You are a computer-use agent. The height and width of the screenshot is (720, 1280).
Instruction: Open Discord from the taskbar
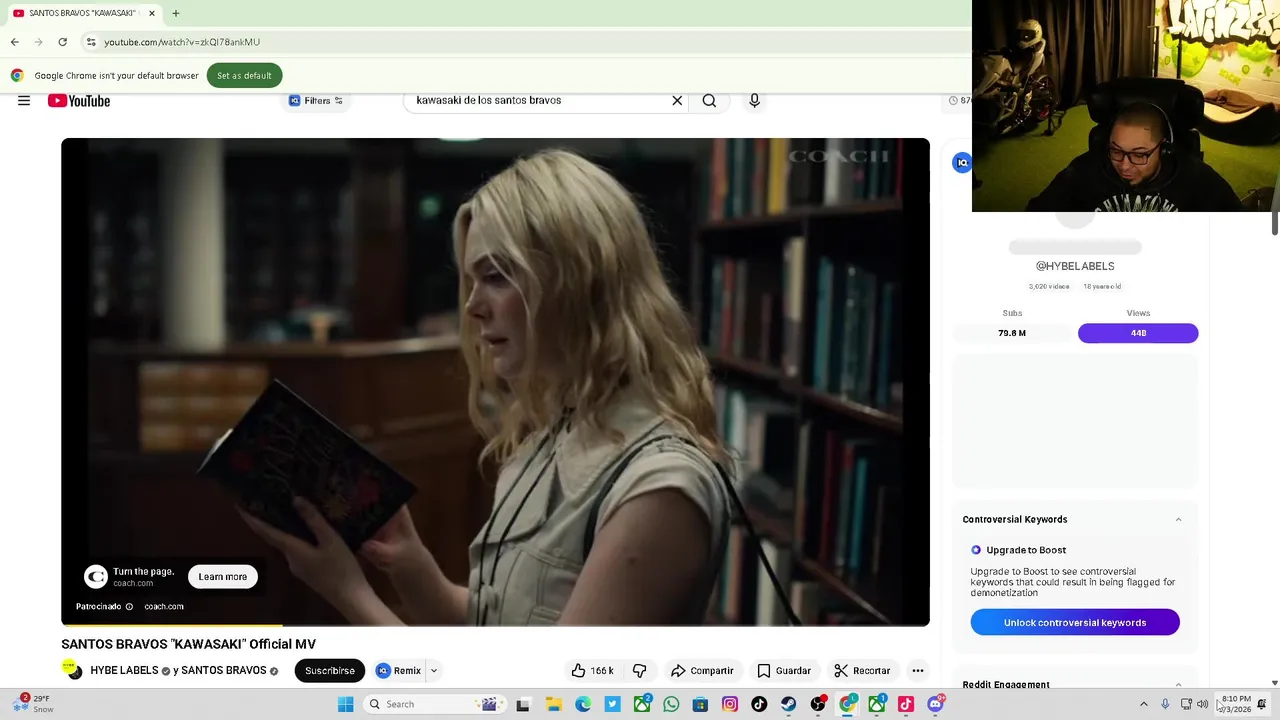pos(935,704)
